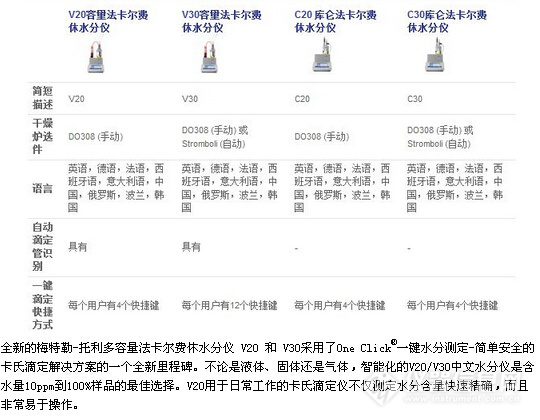Select the 简短描述 row header
The height and width of the screenshot is (420, 540).
(42, 98)
